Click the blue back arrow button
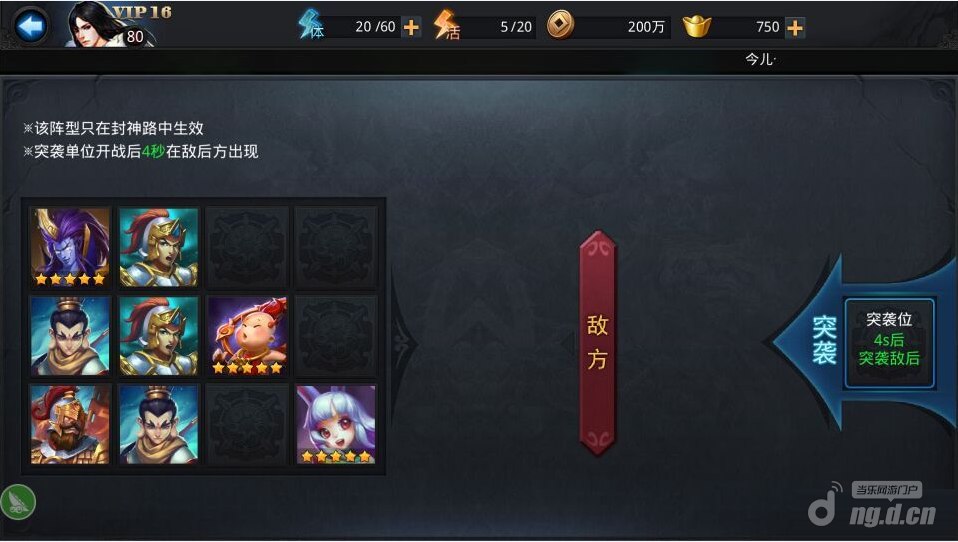This screenshot has height=542, width=958. tap(31, 26)
